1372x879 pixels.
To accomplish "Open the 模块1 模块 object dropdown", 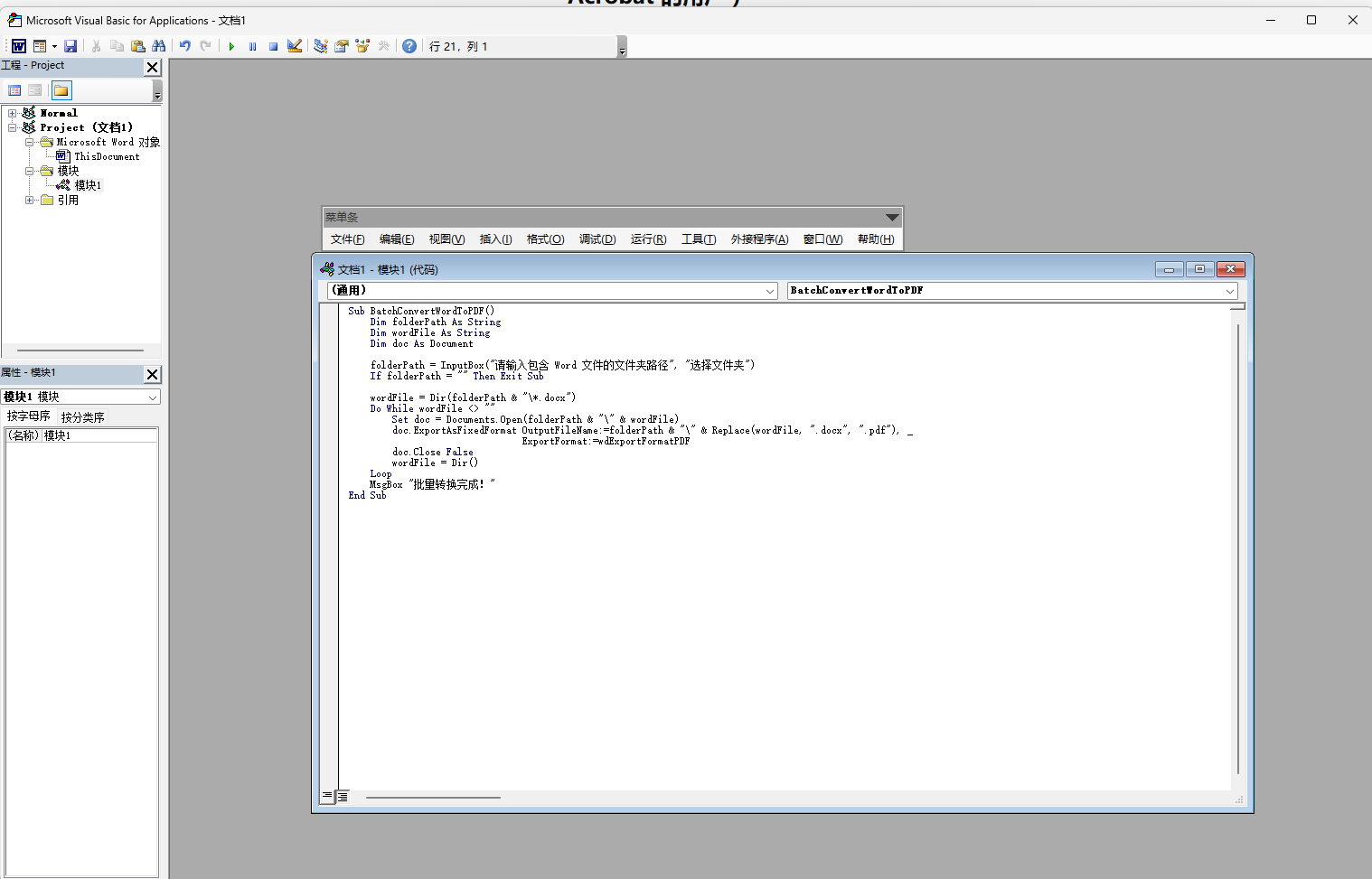I will coord(153,397).
